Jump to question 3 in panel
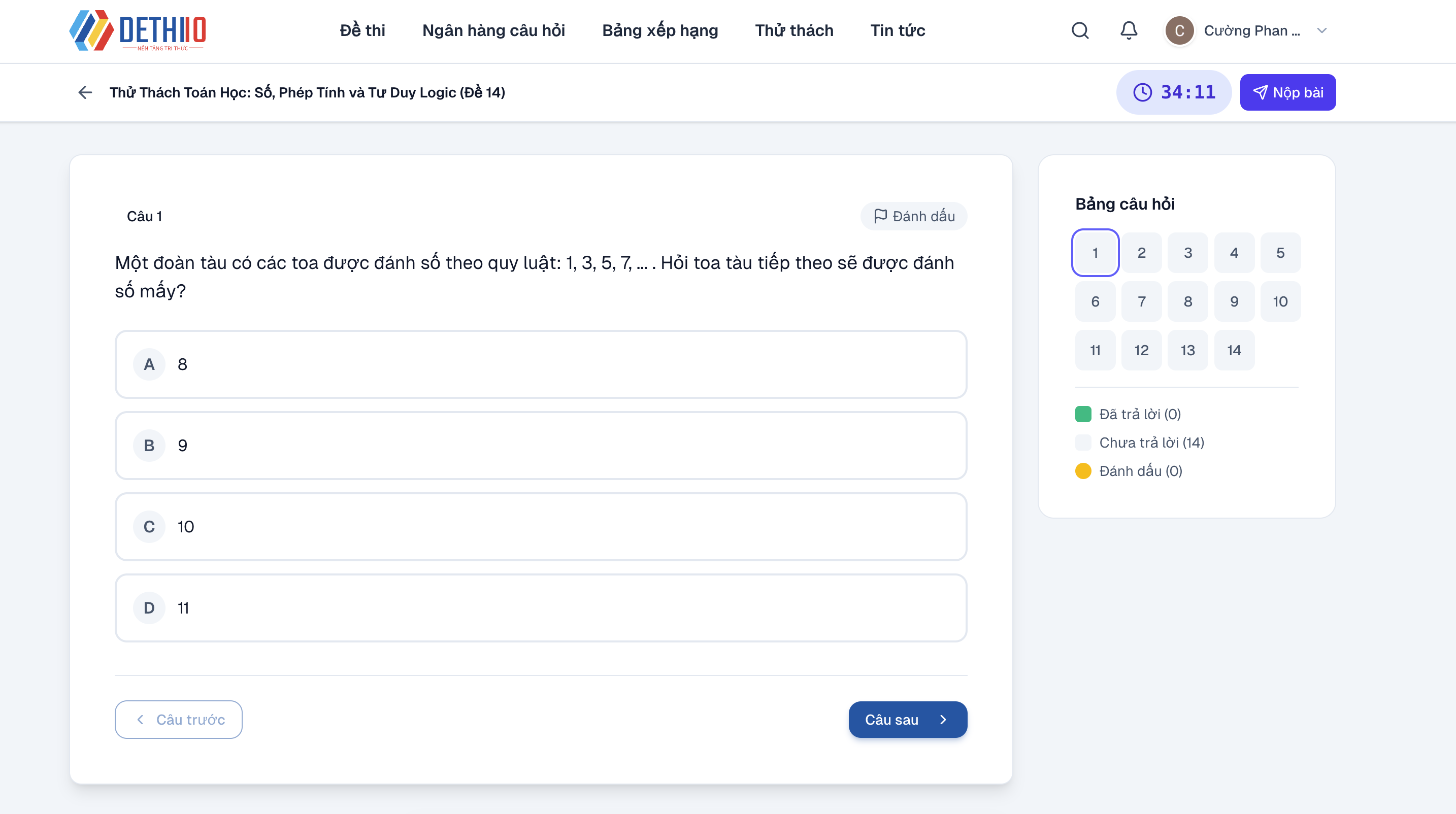Image resolution: width=1456 pixels, height=814 pixels. click(1188, 253)
